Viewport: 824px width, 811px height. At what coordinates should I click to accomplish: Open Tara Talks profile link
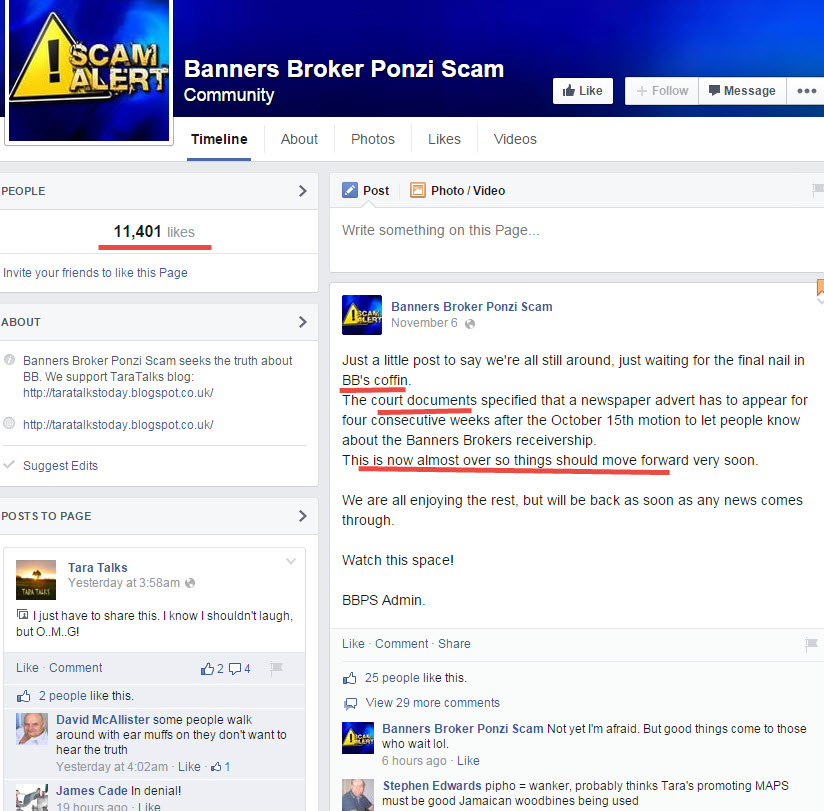(x=98, y=568)
